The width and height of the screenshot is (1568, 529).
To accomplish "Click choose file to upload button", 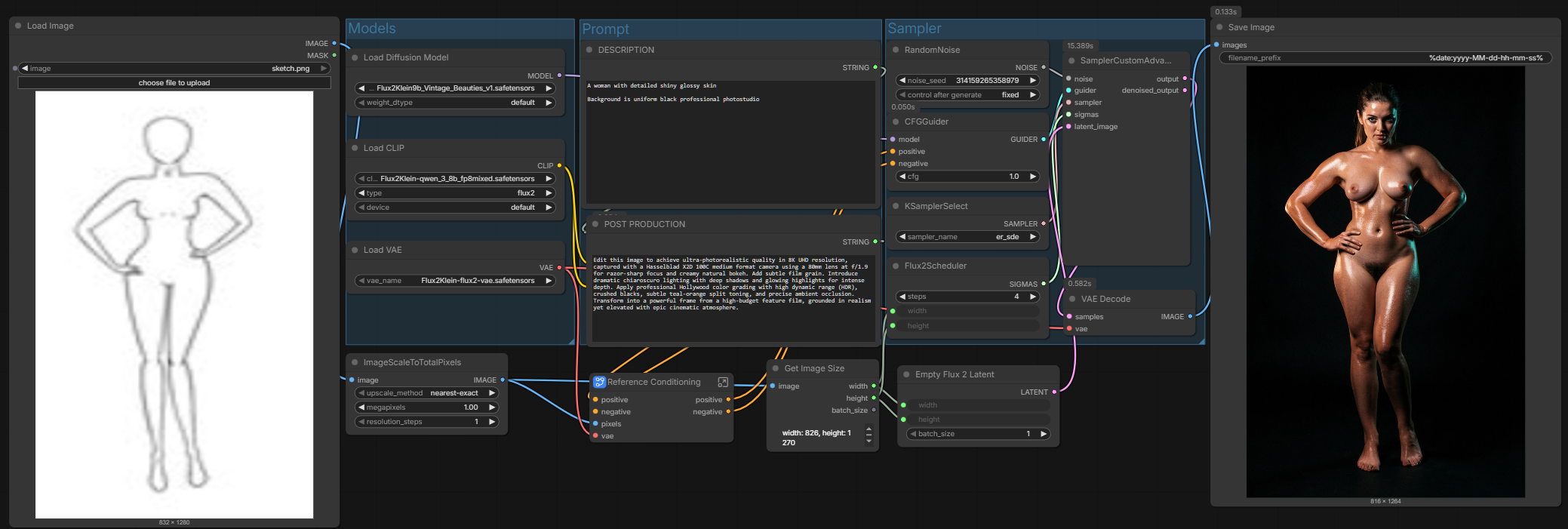I will 174,83.
